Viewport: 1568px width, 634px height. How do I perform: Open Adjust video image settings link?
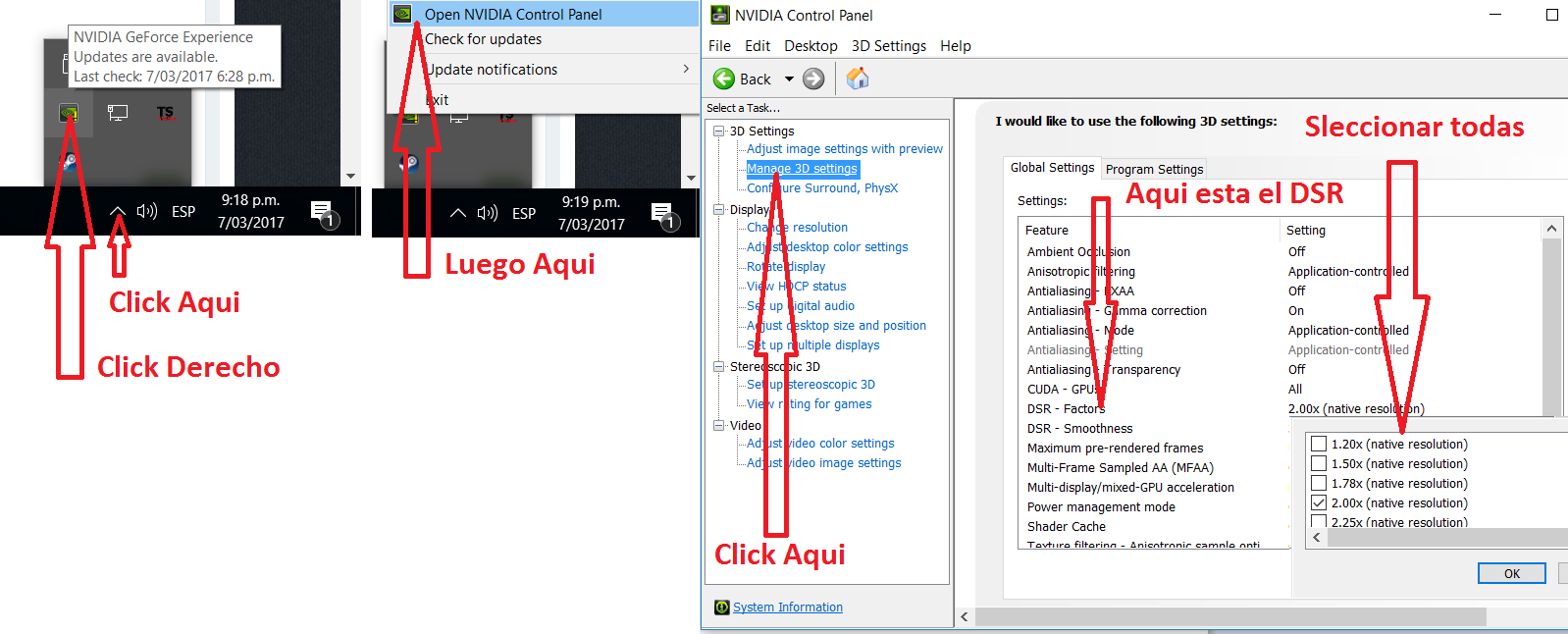point(824,463)
